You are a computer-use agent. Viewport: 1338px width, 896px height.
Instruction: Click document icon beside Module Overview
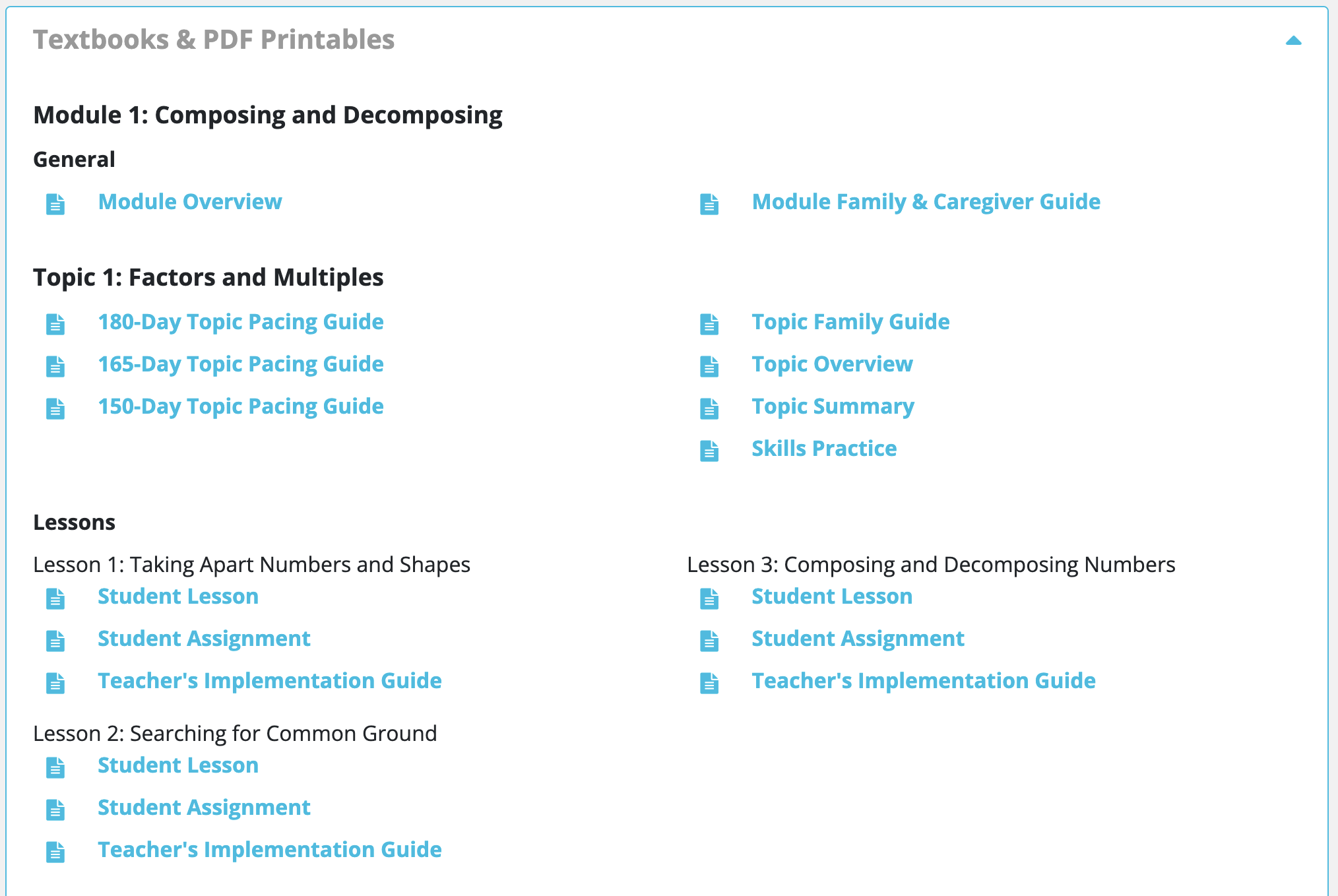55,204
